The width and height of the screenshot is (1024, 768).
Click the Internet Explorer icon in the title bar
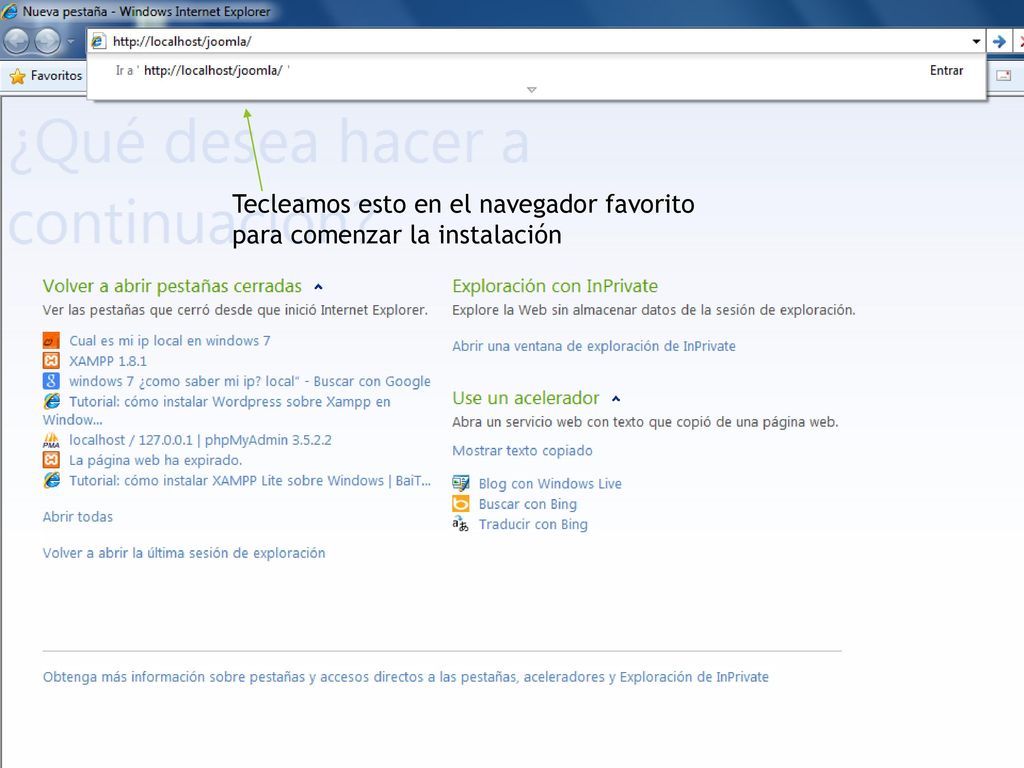click(10, 11)
